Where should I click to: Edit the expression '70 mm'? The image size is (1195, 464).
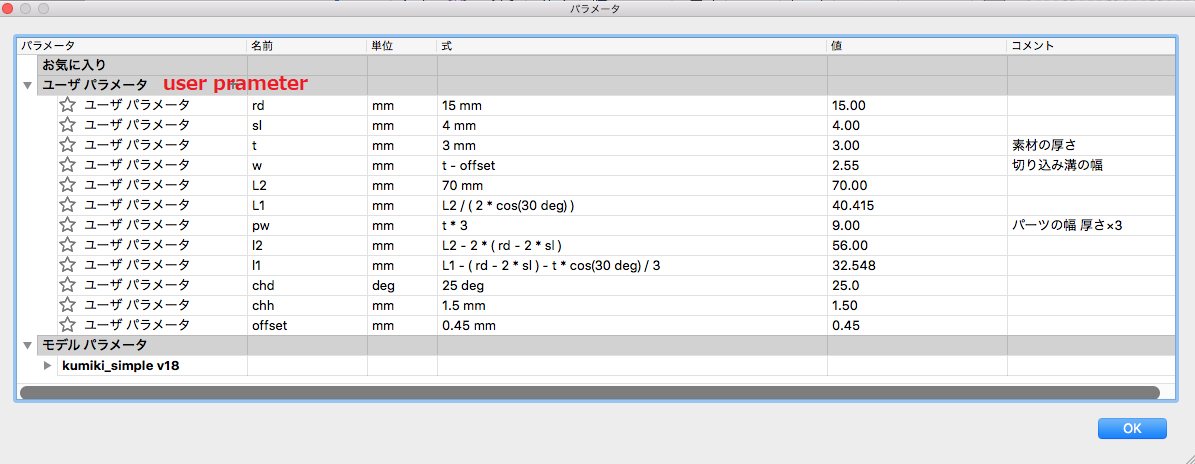coord(633,185)
